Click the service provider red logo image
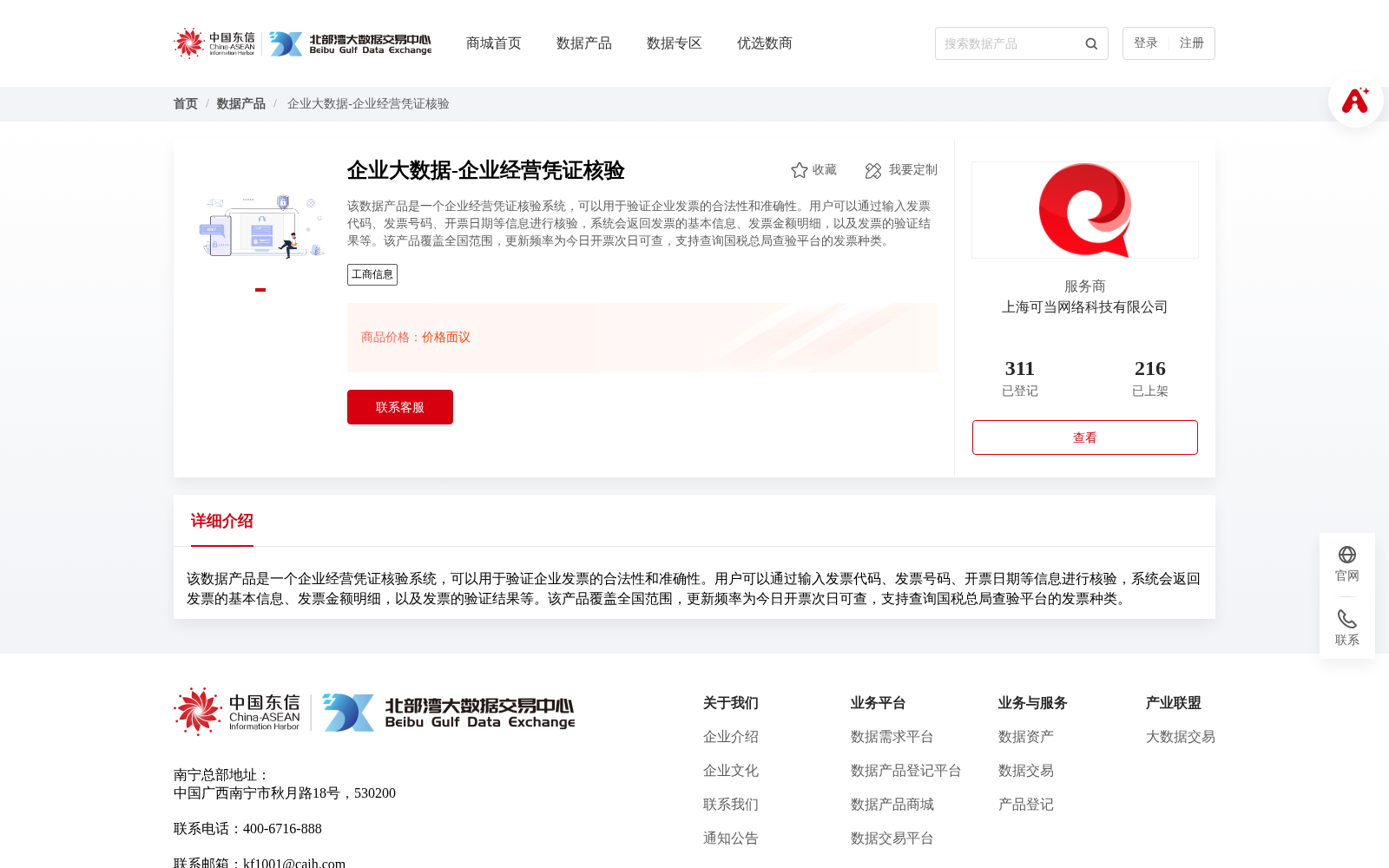This screenshot has height=868, width=1389. (1085, 210)
